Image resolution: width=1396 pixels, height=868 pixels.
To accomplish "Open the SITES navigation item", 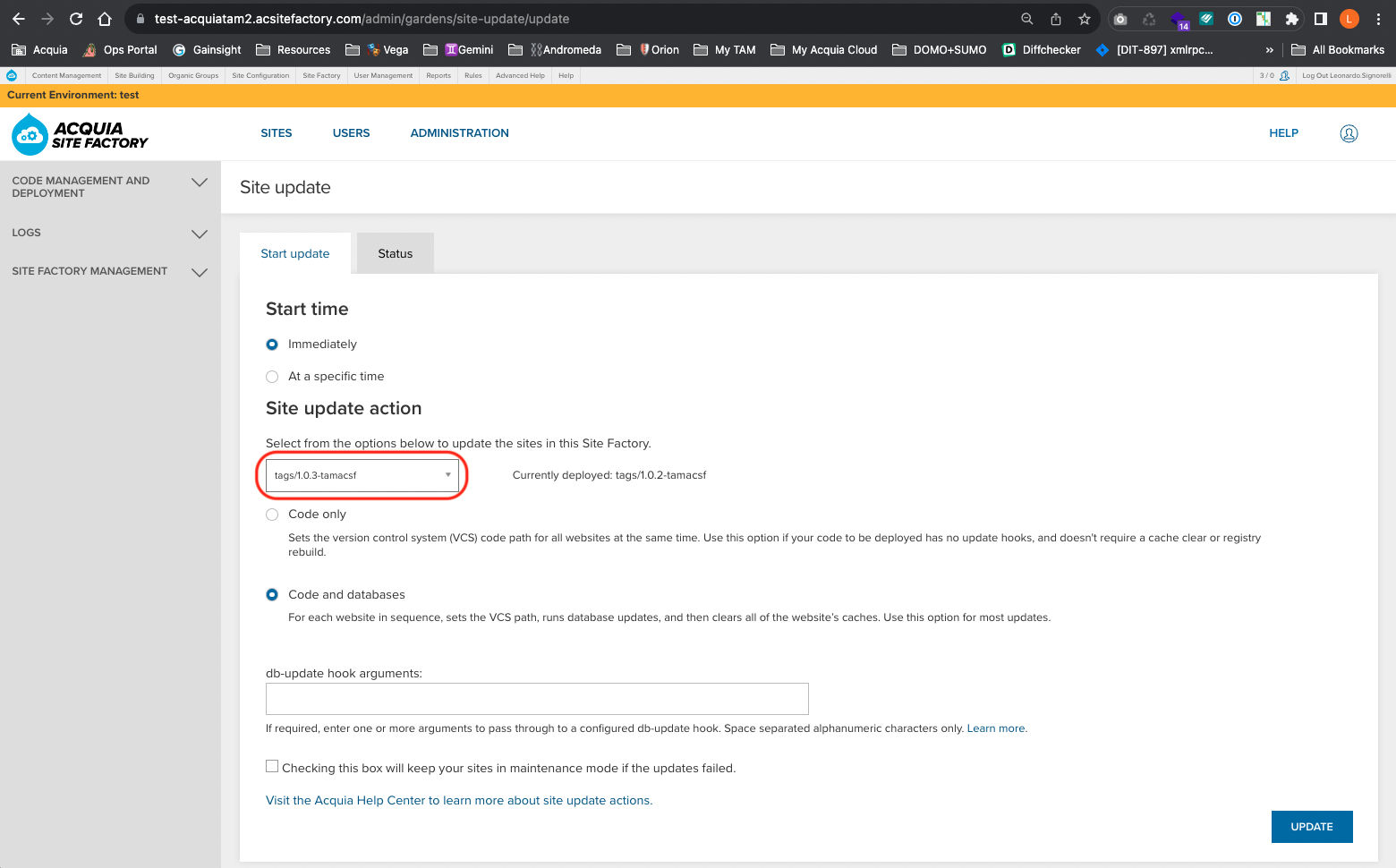I will [277, 133].
